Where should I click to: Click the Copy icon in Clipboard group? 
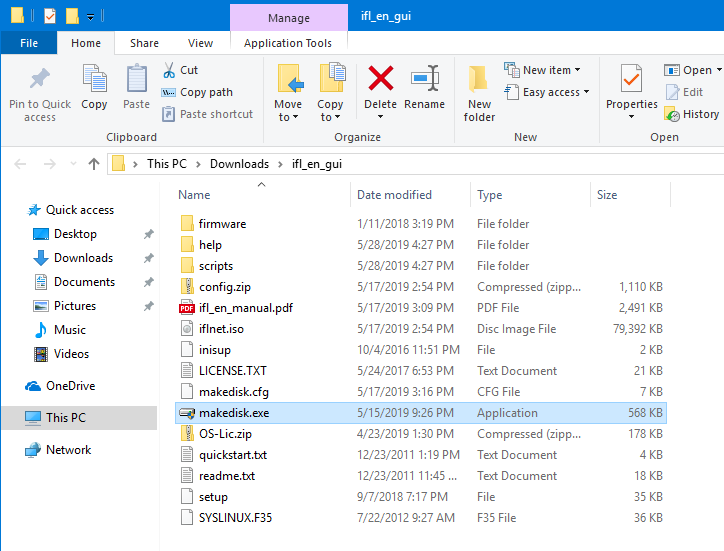(x=94, y=79)
